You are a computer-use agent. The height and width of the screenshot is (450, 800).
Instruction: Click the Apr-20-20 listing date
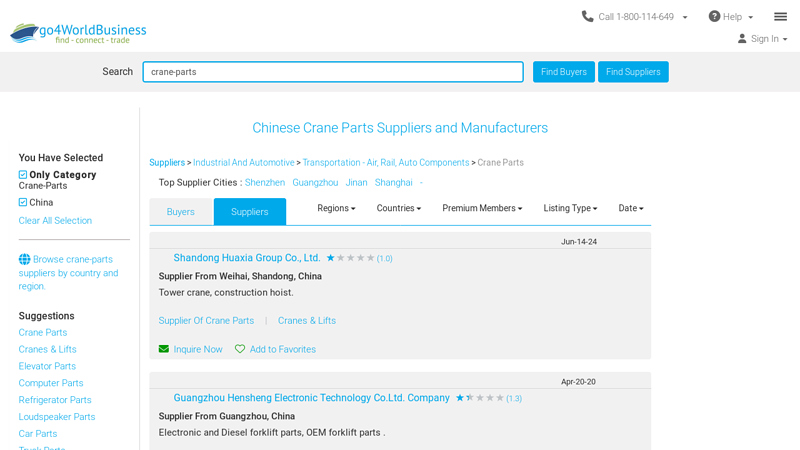(578, 381)
